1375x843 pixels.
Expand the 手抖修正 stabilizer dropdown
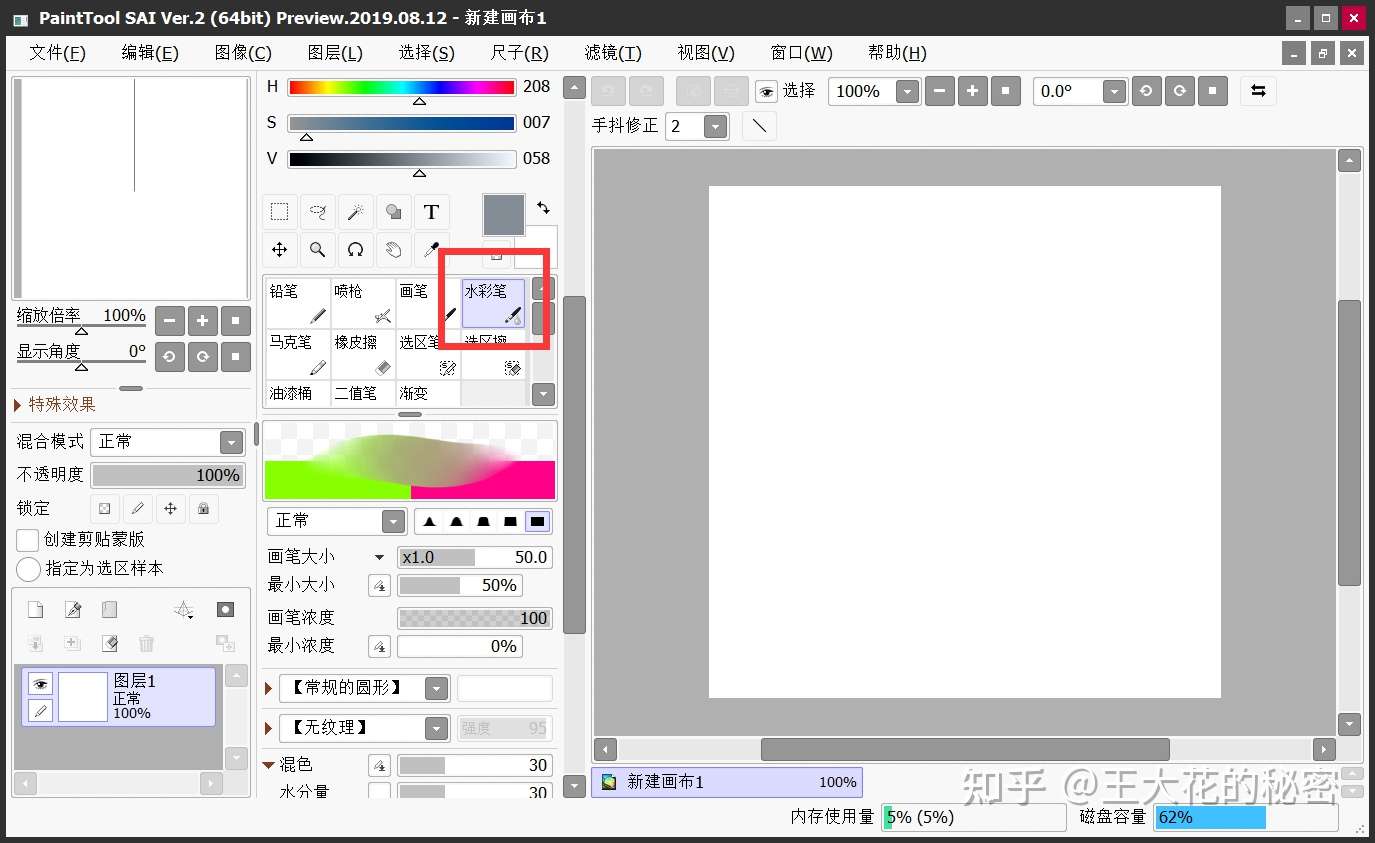pyautogui.click(x=716, y=125)
